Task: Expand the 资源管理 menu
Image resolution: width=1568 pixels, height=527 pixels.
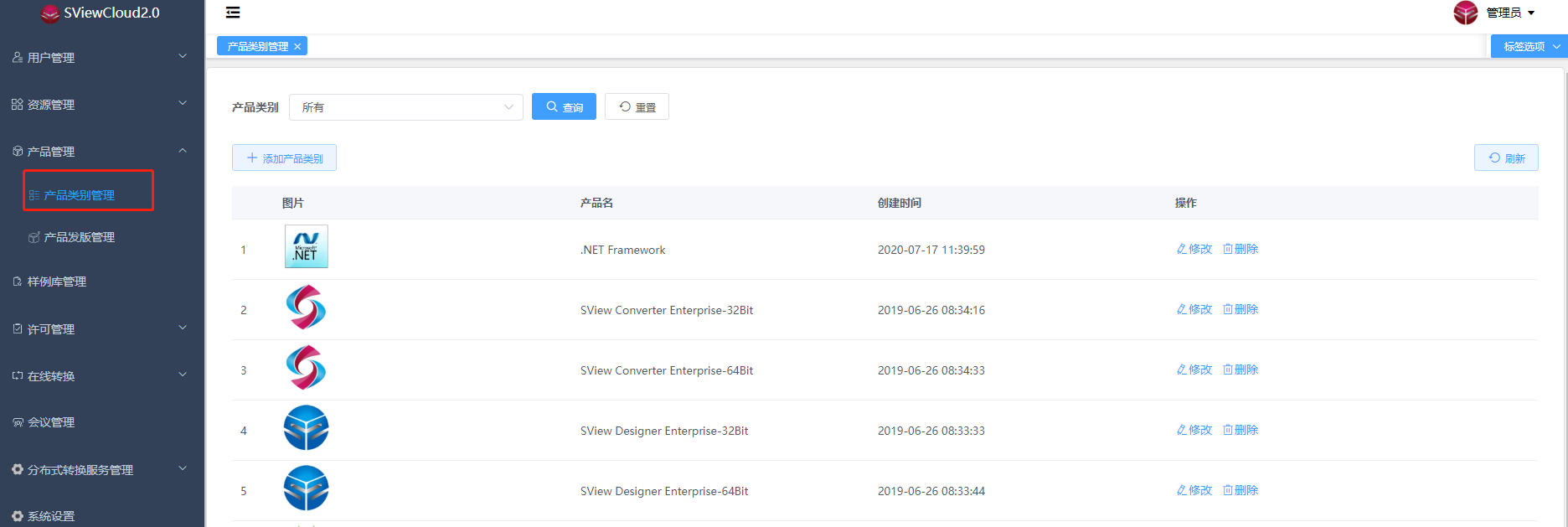Action: pos(102,104)
